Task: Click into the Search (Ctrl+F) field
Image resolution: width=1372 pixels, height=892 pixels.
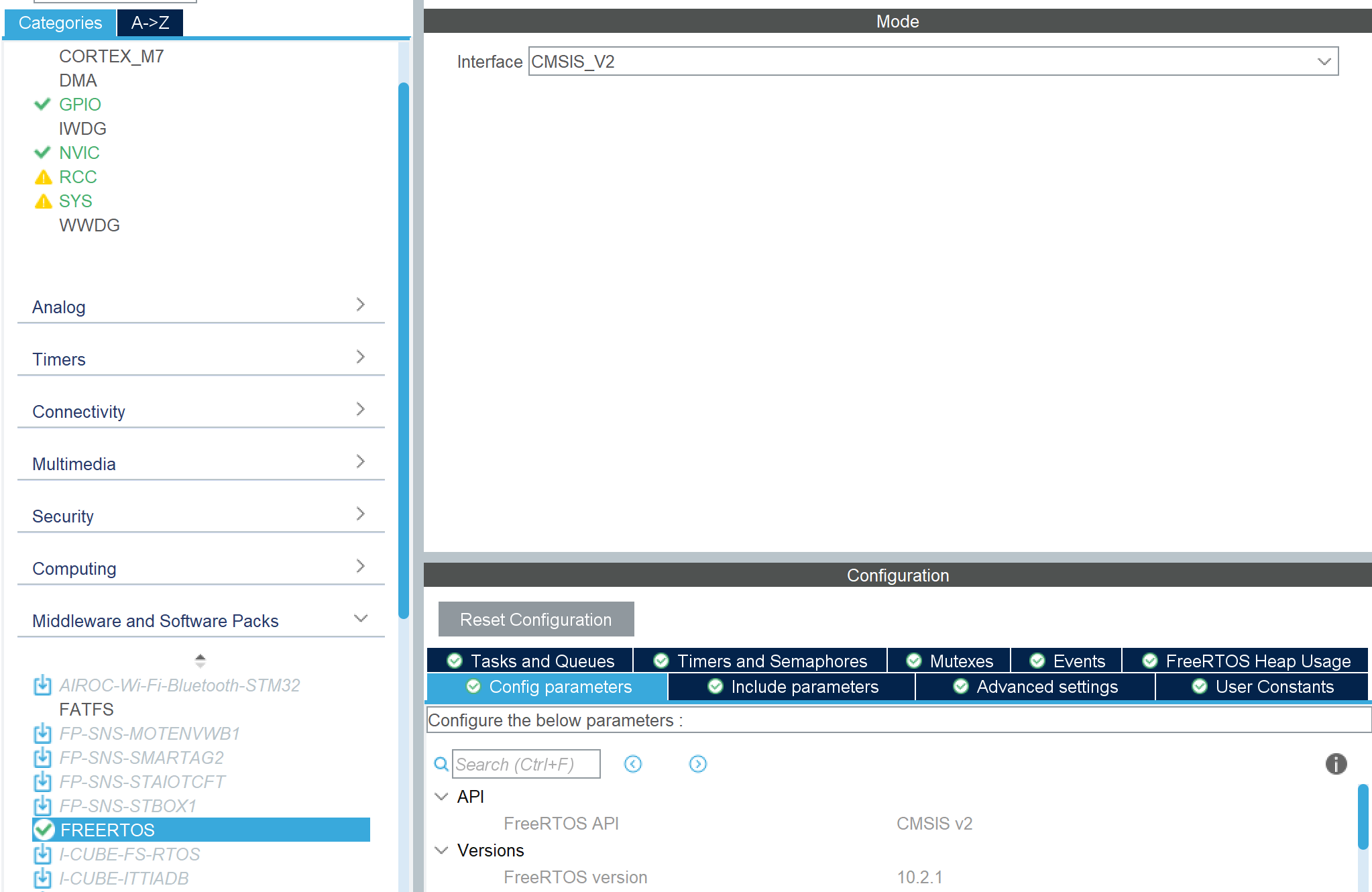Action: (526, 764)
